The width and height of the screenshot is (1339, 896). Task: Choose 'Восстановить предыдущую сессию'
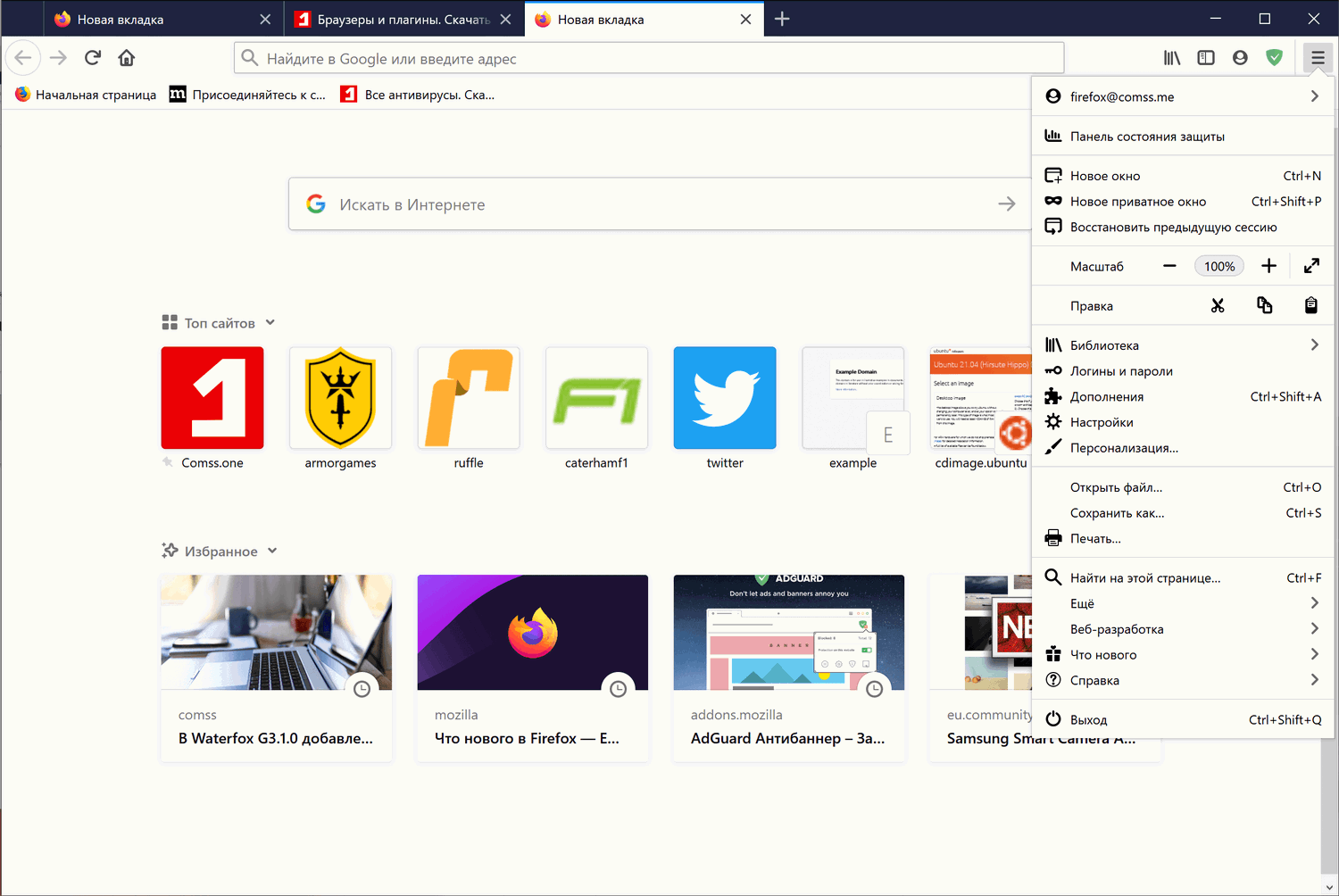pos(1183,228)
